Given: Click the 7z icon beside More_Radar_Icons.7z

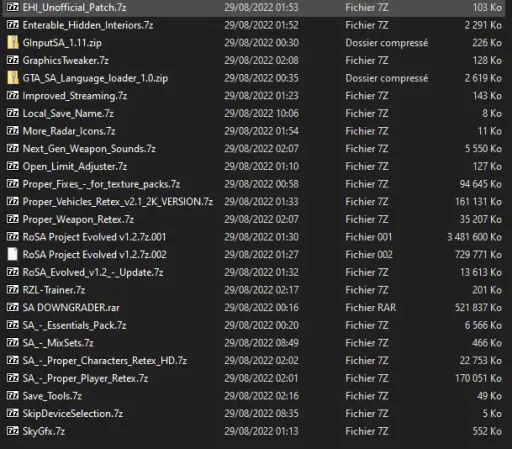Looking at the screenshot, I should click(x=13, y=131).
